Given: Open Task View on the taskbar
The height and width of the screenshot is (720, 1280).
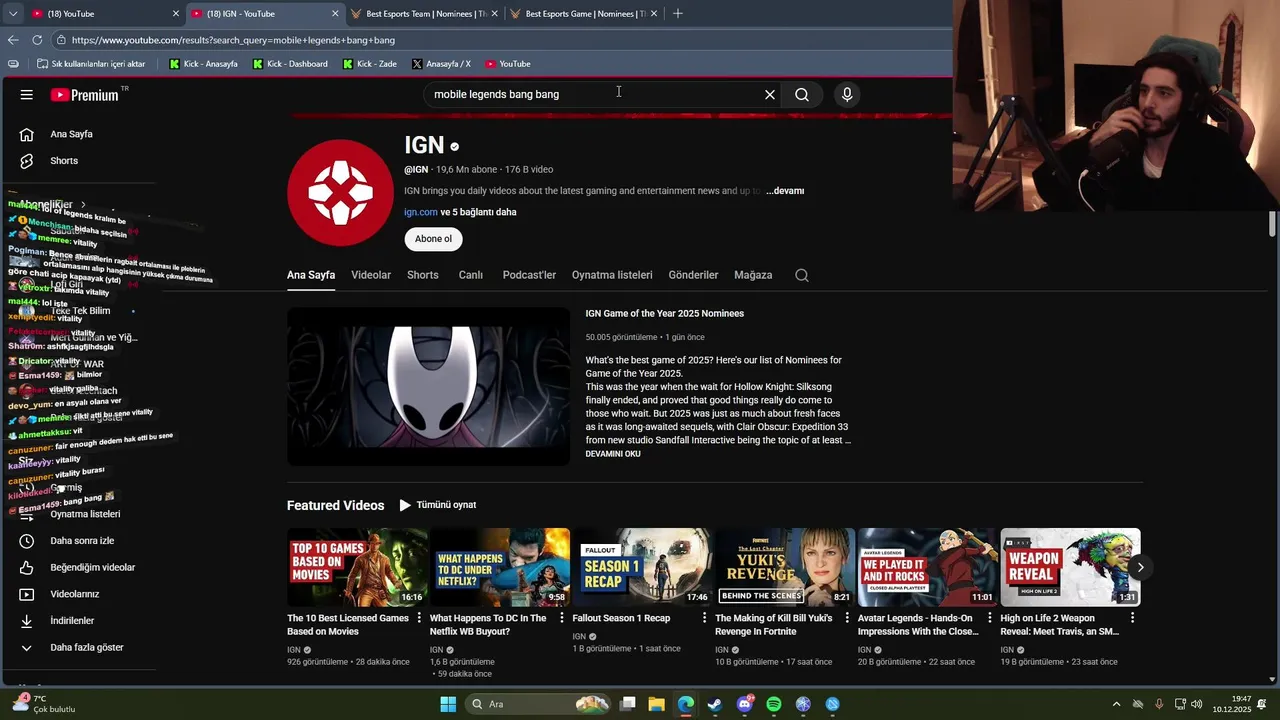Looking at the screenshot, I should [627, 704].
